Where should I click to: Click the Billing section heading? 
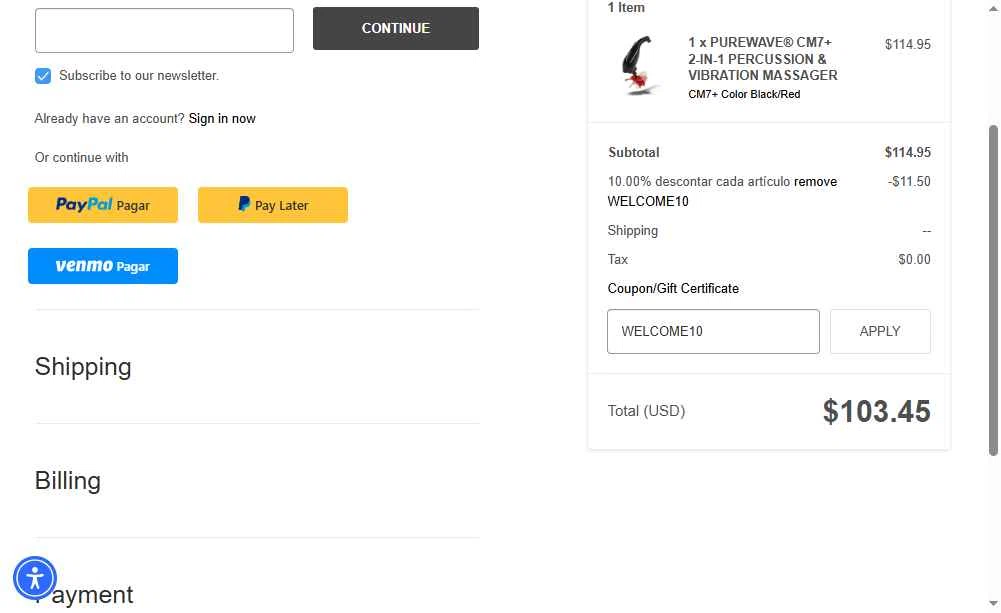(x=68, y=481)
